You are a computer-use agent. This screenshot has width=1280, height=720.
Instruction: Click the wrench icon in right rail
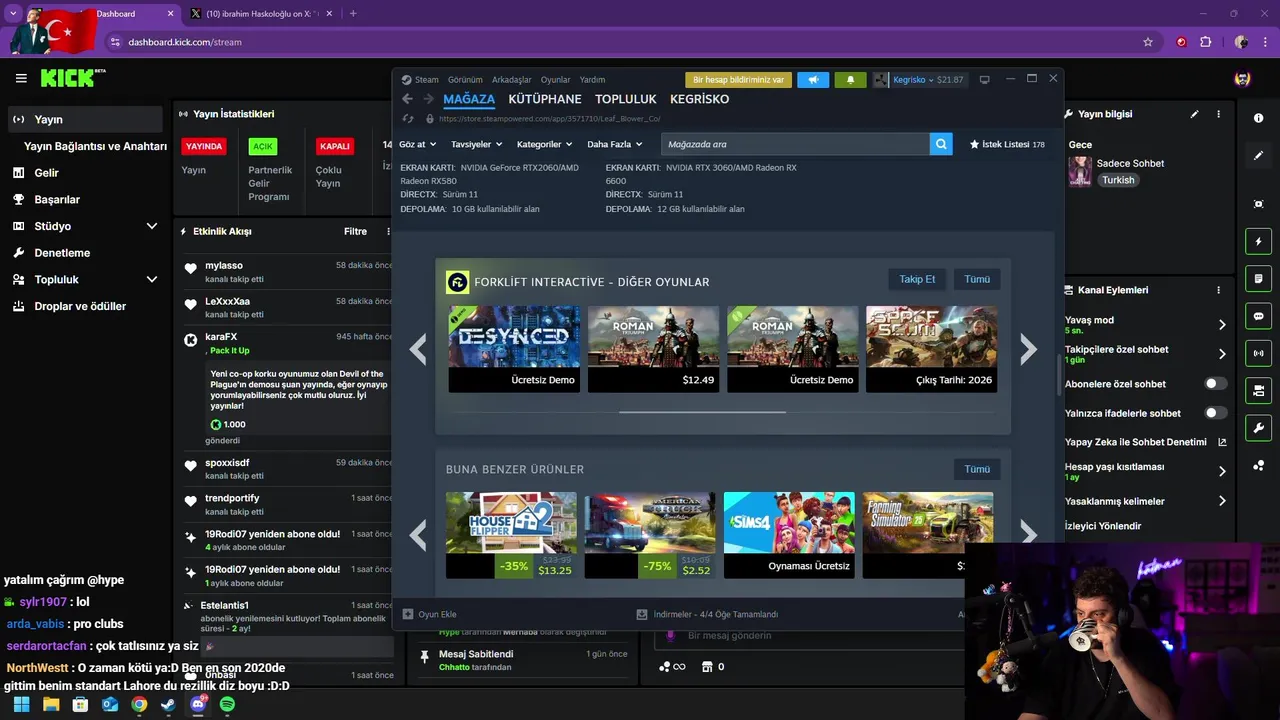point(1258,428)
